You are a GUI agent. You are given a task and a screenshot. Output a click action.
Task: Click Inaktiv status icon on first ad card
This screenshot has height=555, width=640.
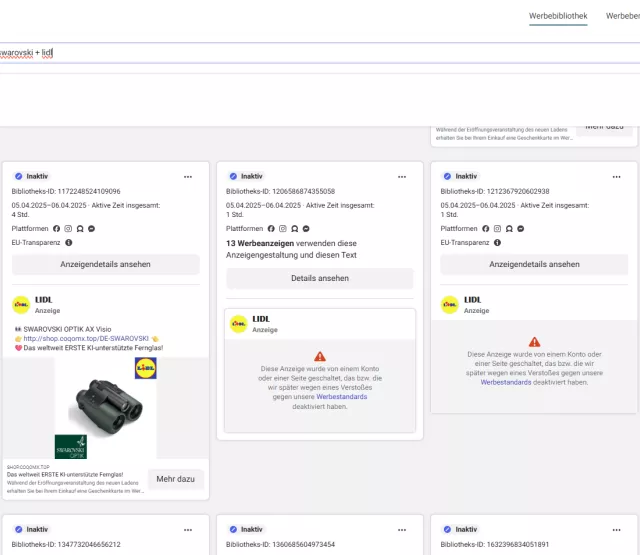pos(18,176)
